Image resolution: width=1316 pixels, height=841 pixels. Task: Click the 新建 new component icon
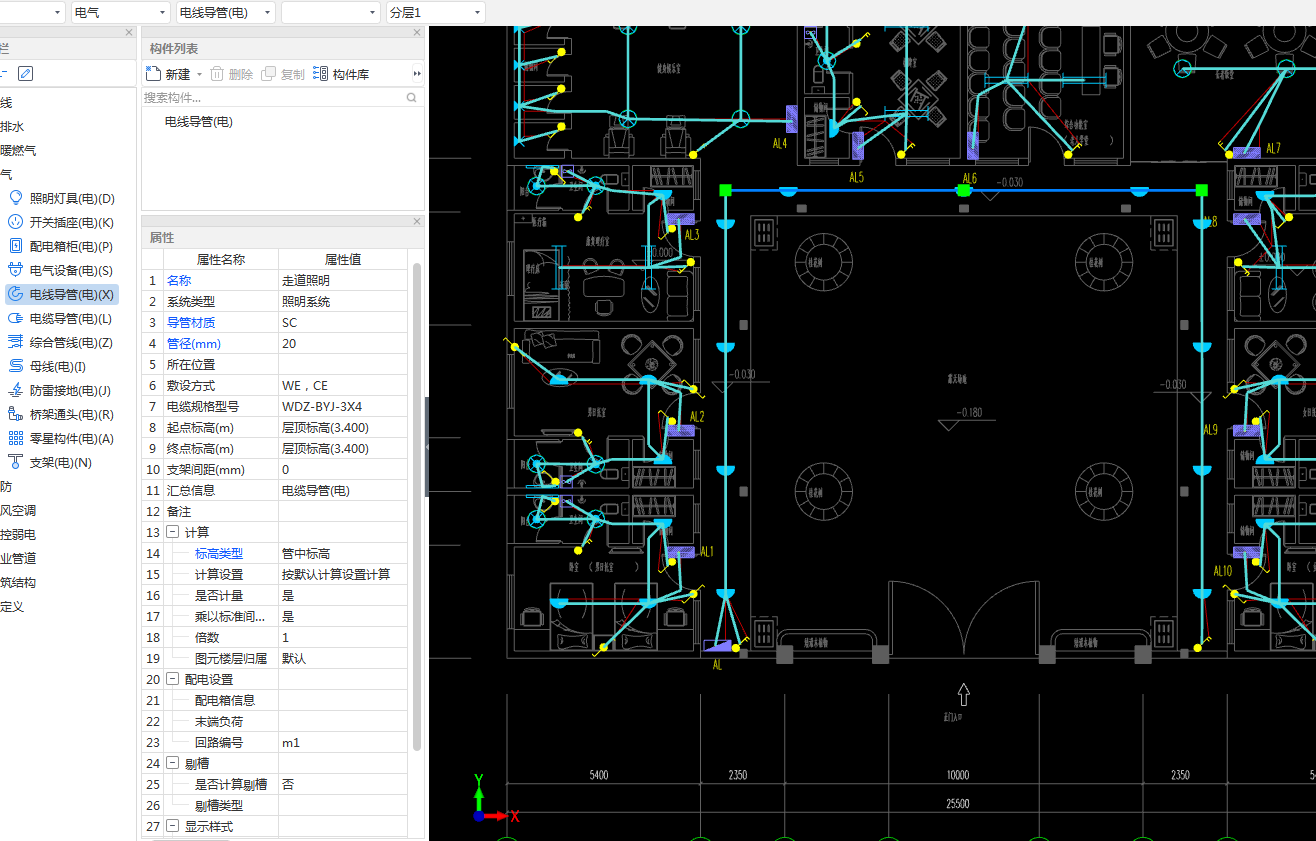point(153,74)
